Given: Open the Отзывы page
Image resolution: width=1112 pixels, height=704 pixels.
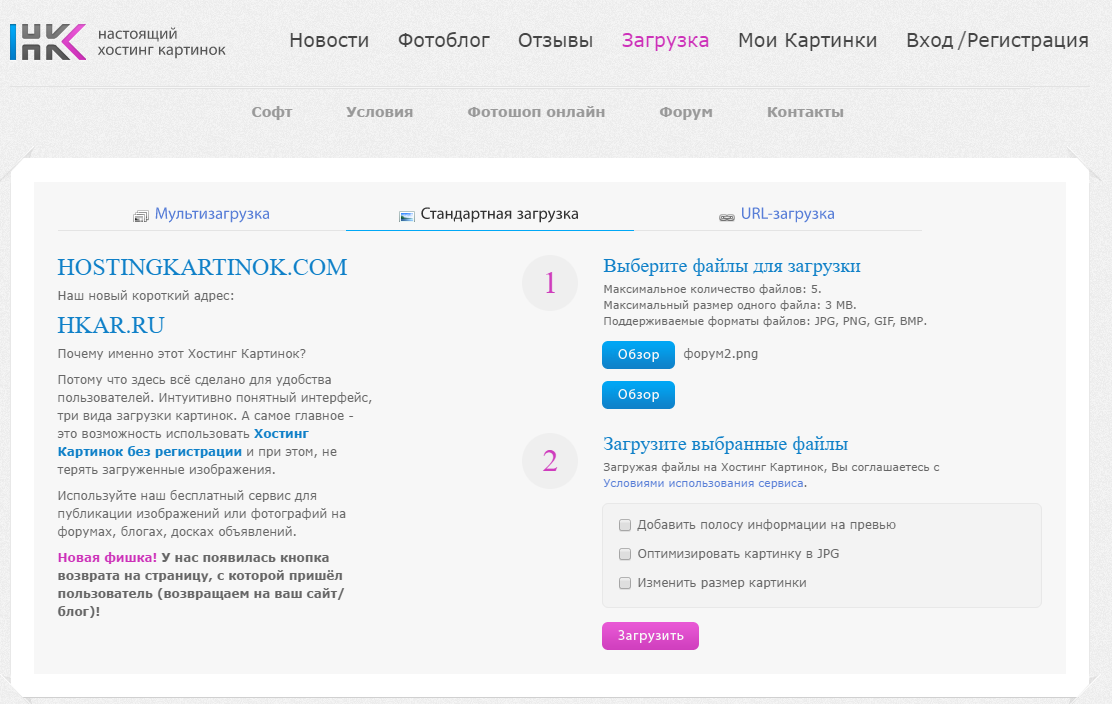Looking at the screenshot, I should 555,40.
